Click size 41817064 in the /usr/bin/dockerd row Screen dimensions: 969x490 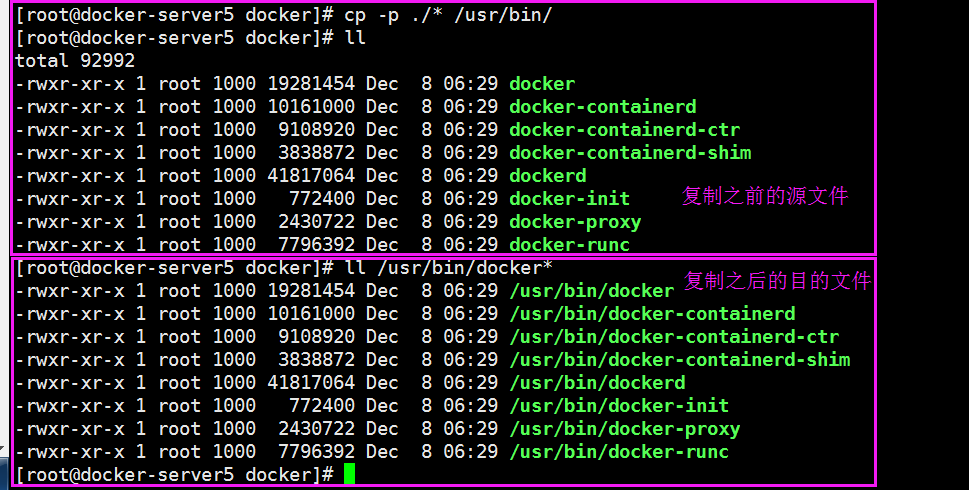click(x=311, y=383)
